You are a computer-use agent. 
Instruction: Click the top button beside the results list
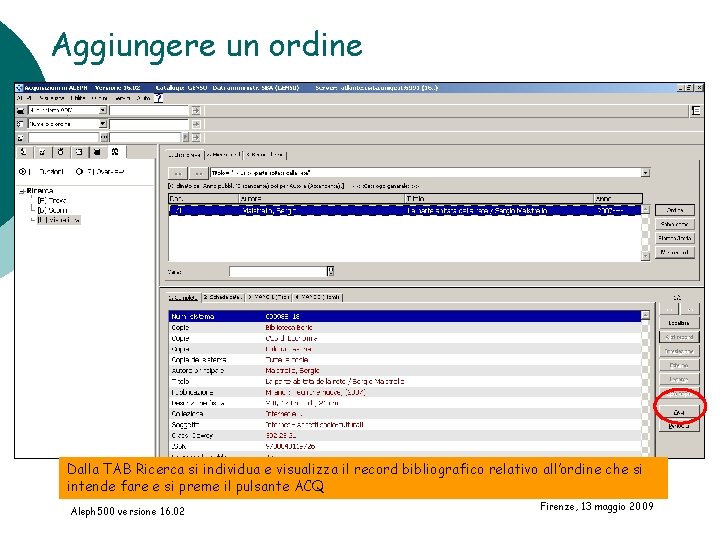[x=675, y=210]
